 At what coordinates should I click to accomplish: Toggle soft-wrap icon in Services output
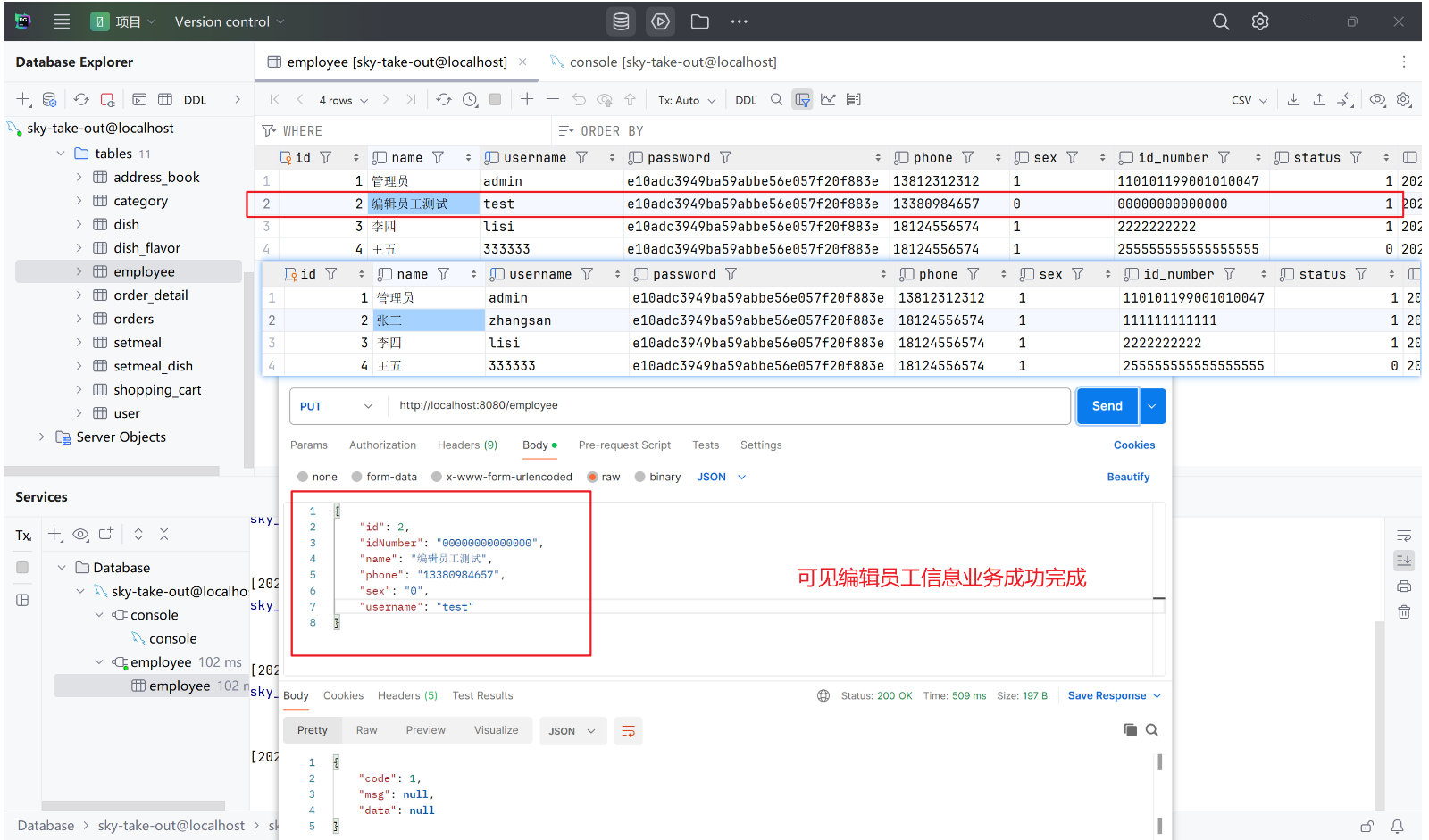(1404, 536)
